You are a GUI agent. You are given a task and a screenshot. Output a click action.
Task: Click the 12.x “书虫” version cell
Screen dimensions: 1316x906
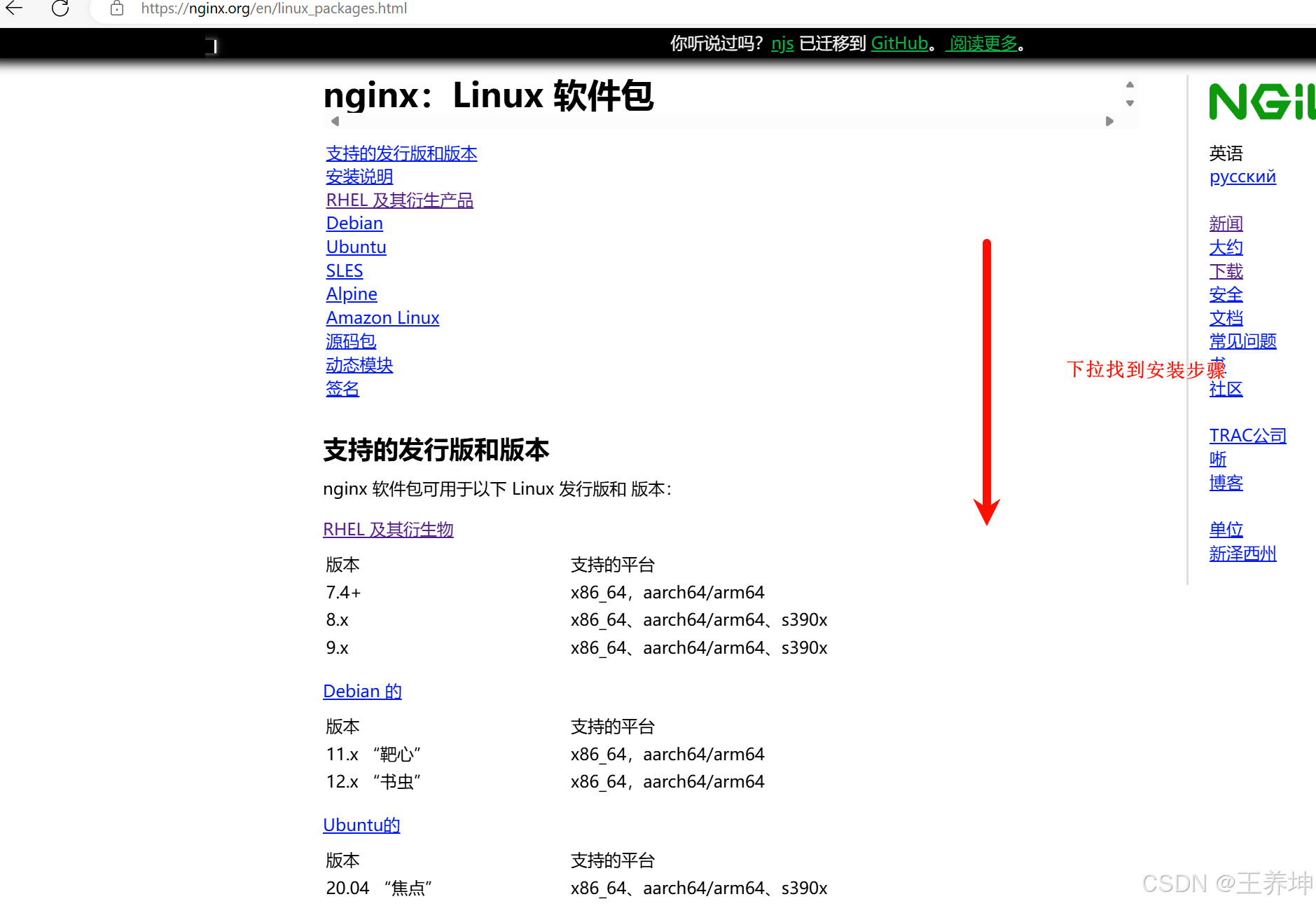pyautogui.click(x=373, y=782)
